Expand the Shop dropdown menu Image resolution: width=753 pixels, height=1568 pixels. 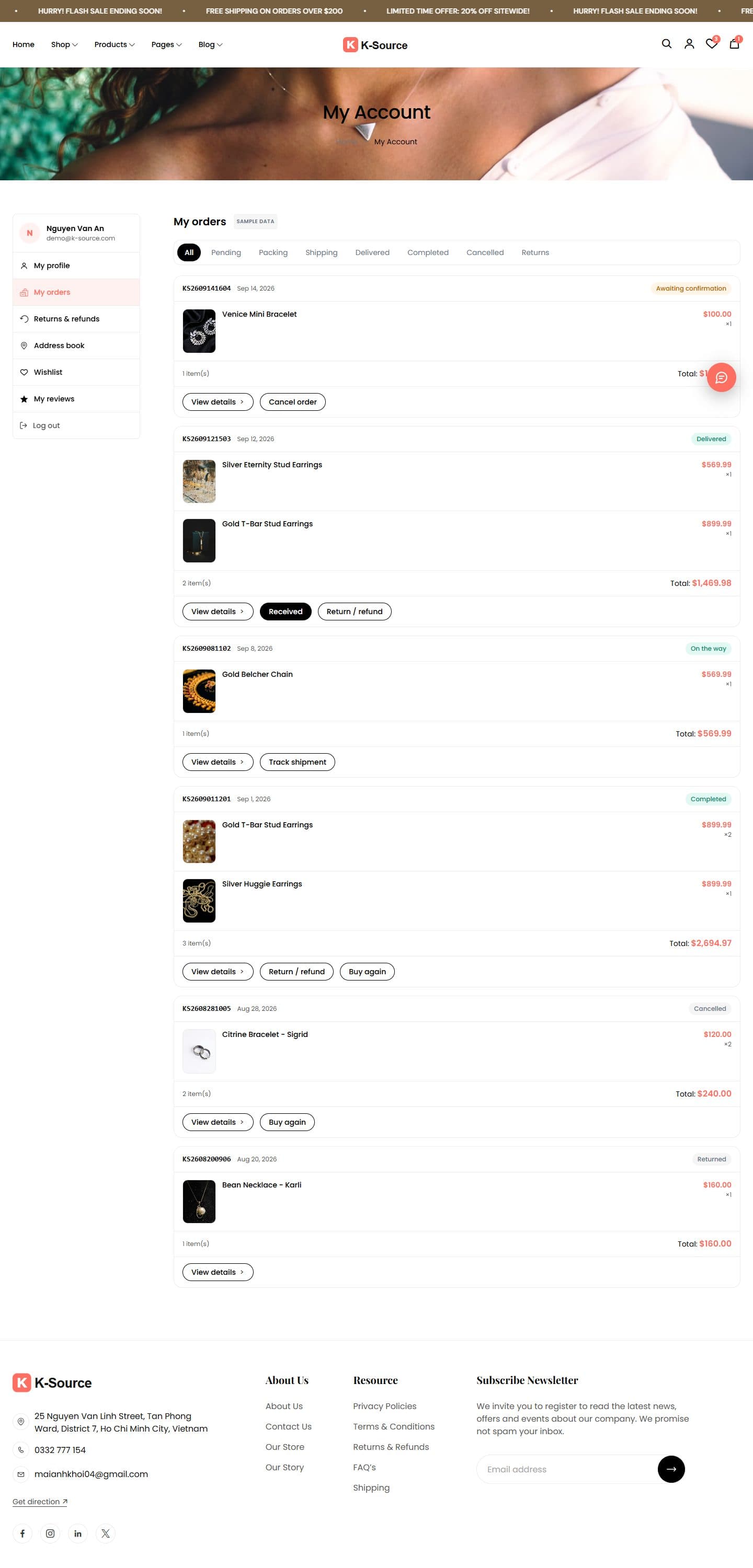pos(64,44)
